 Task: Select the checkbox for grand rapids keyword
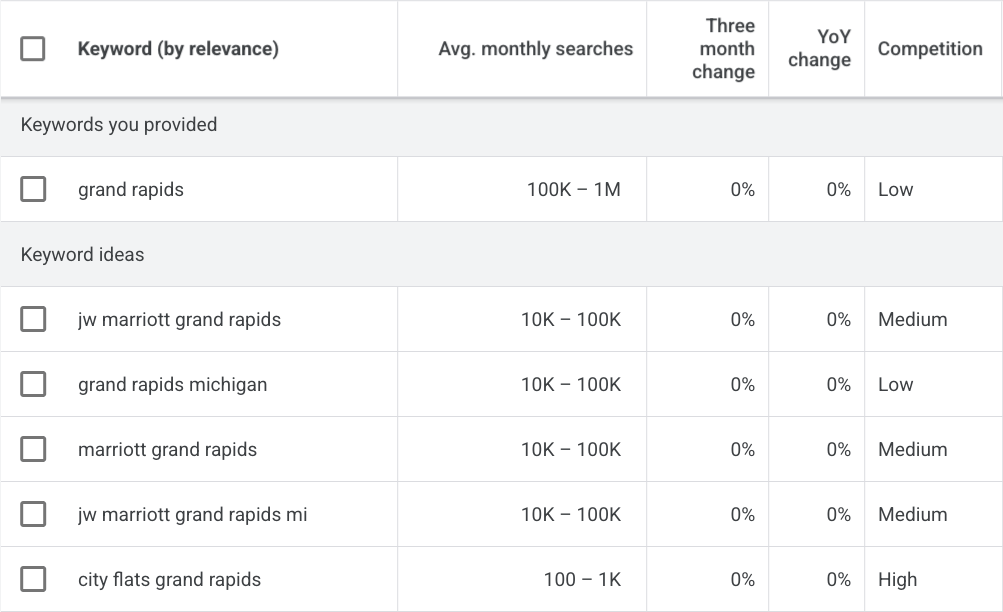[33, 189]
